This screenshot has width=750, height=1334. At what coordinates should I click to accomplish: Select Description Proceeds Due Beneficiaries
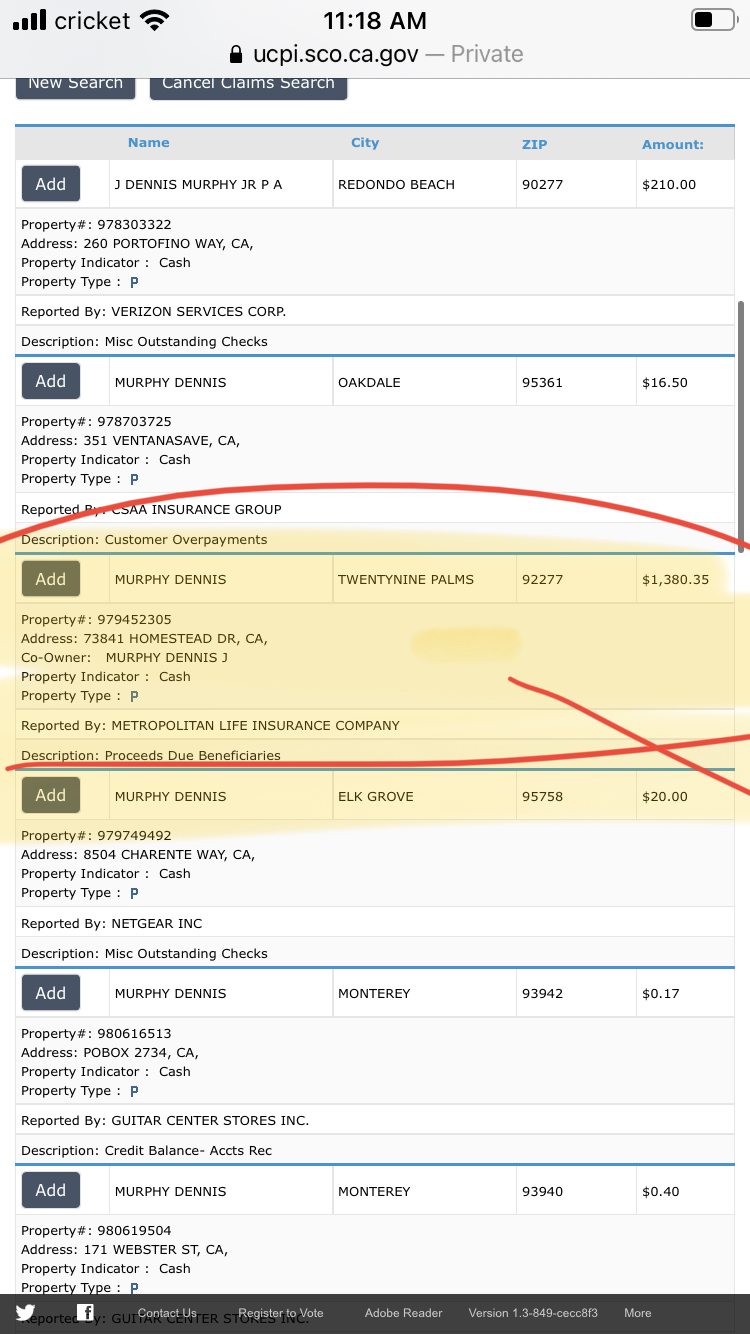(151, 755)
